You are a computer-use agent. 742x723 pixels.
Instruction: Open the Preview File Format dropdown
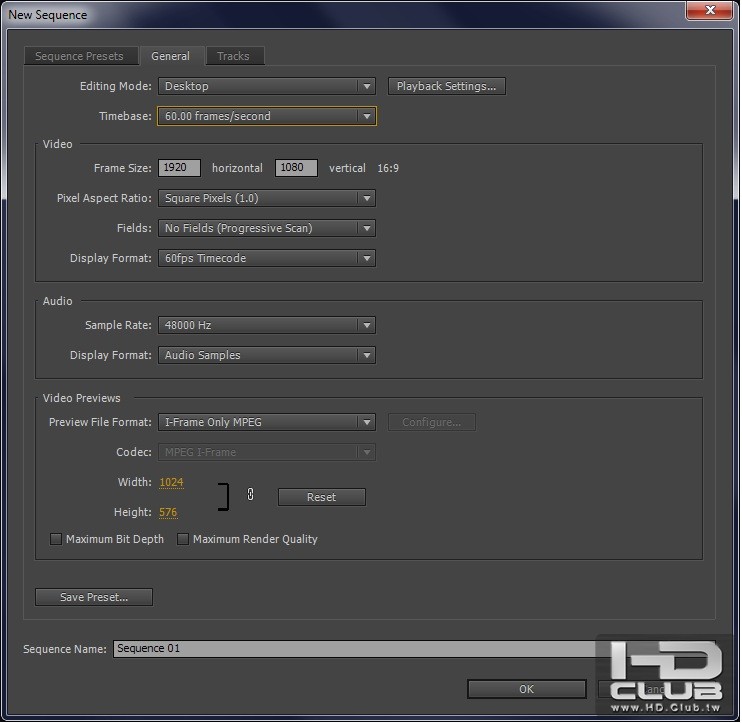click(267, 422)
